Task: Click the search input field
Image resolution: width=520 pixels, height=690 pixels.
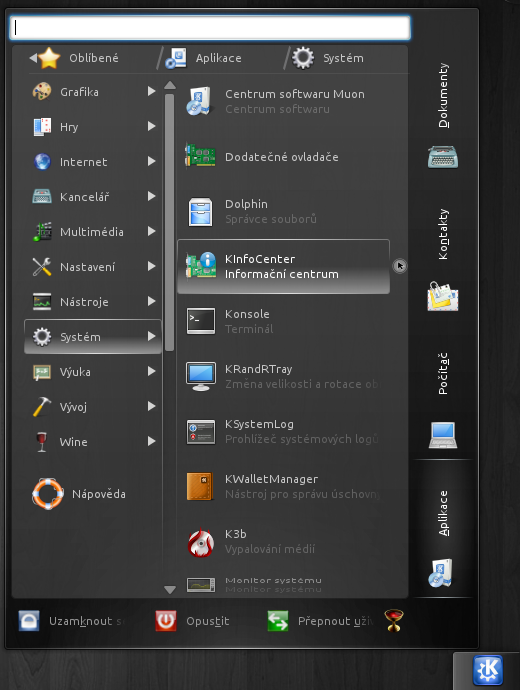Action: [210, 28]
